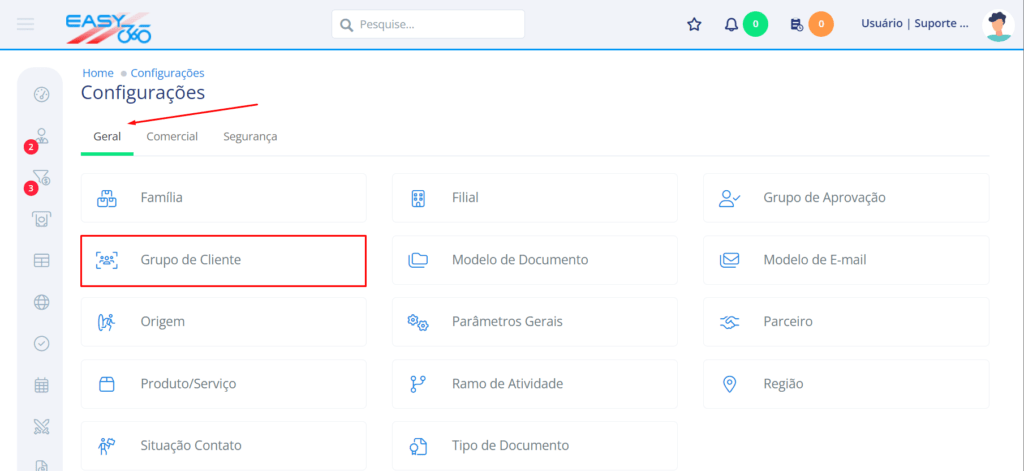
Task: Open the Filial settings card
Action: click(x=534, y=198)
